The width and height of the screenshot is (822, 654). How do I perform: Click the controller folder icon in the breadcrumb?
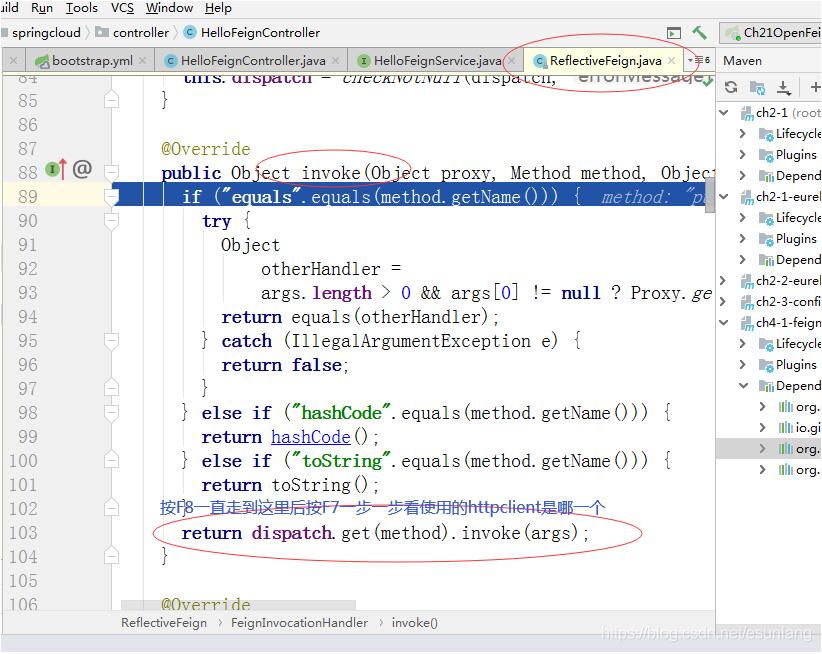point(102,32)
